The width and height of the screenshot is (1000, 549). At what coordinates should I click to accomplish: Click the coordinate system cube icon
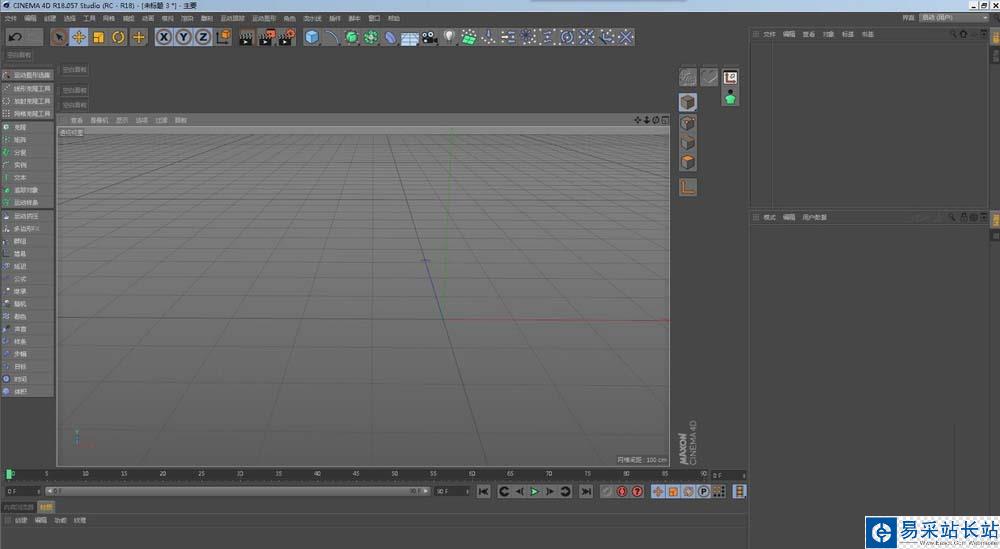tap(222, 37)
